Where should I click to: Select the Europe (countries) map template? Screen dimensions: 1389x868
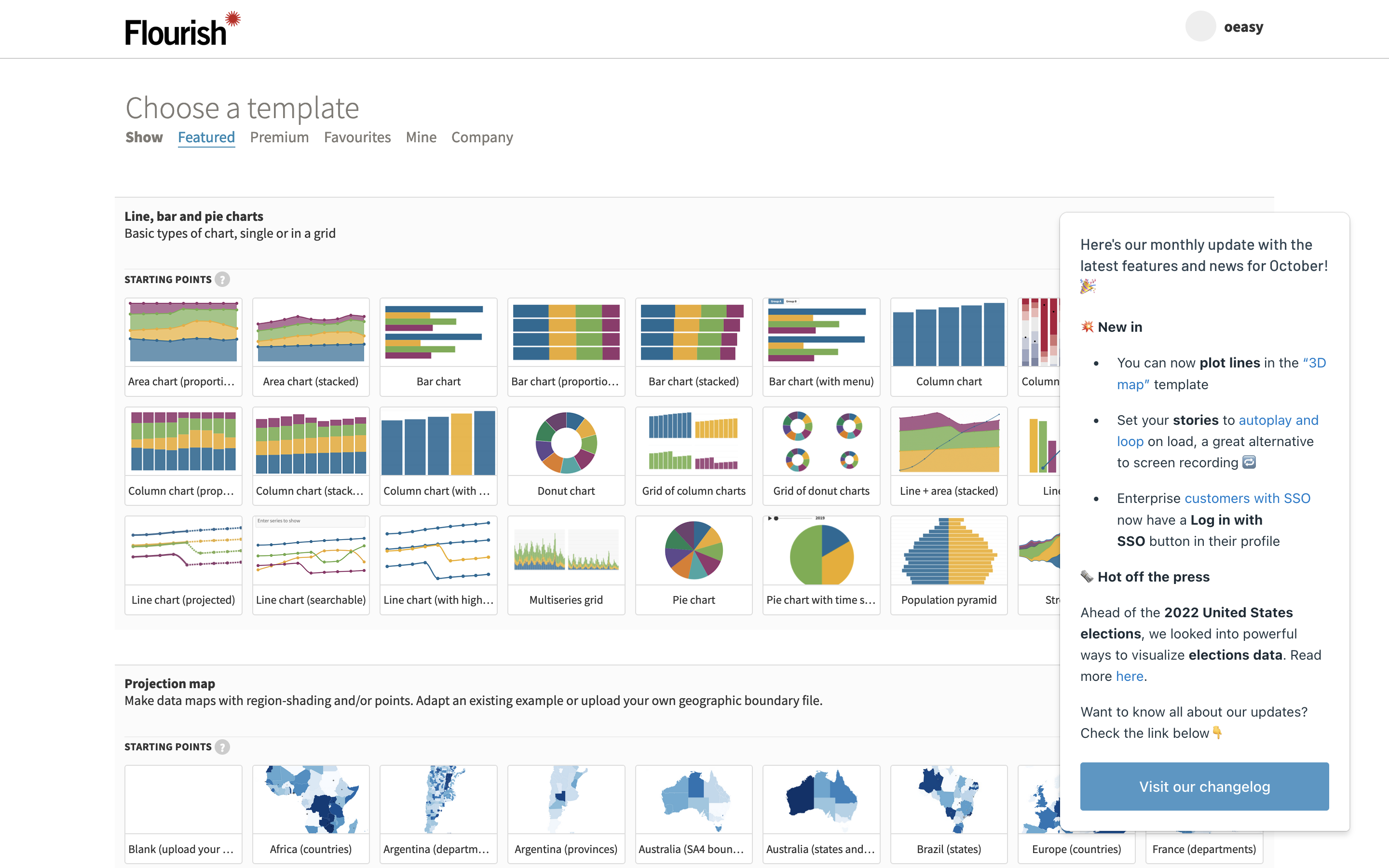pos(1076,849)
